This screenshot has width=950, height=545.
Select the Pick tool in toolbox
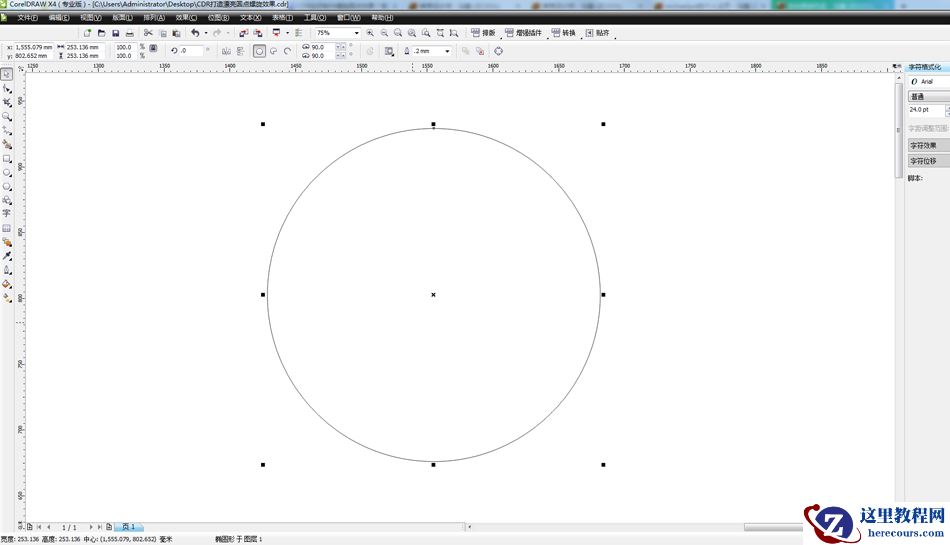pos(7,74)
